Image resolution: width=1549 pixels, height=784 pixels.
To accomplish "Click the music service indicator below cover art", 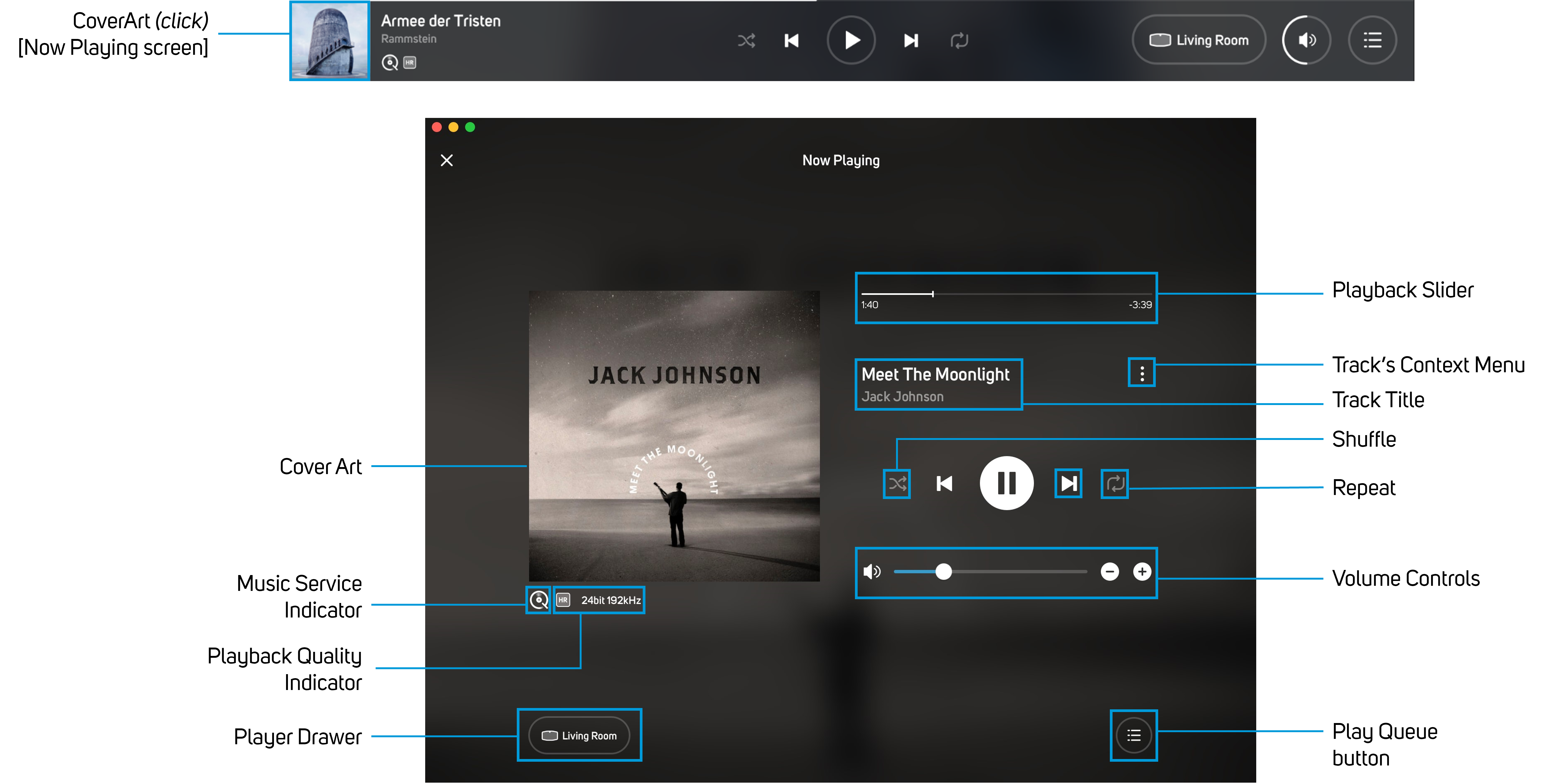I will point(539,600).
